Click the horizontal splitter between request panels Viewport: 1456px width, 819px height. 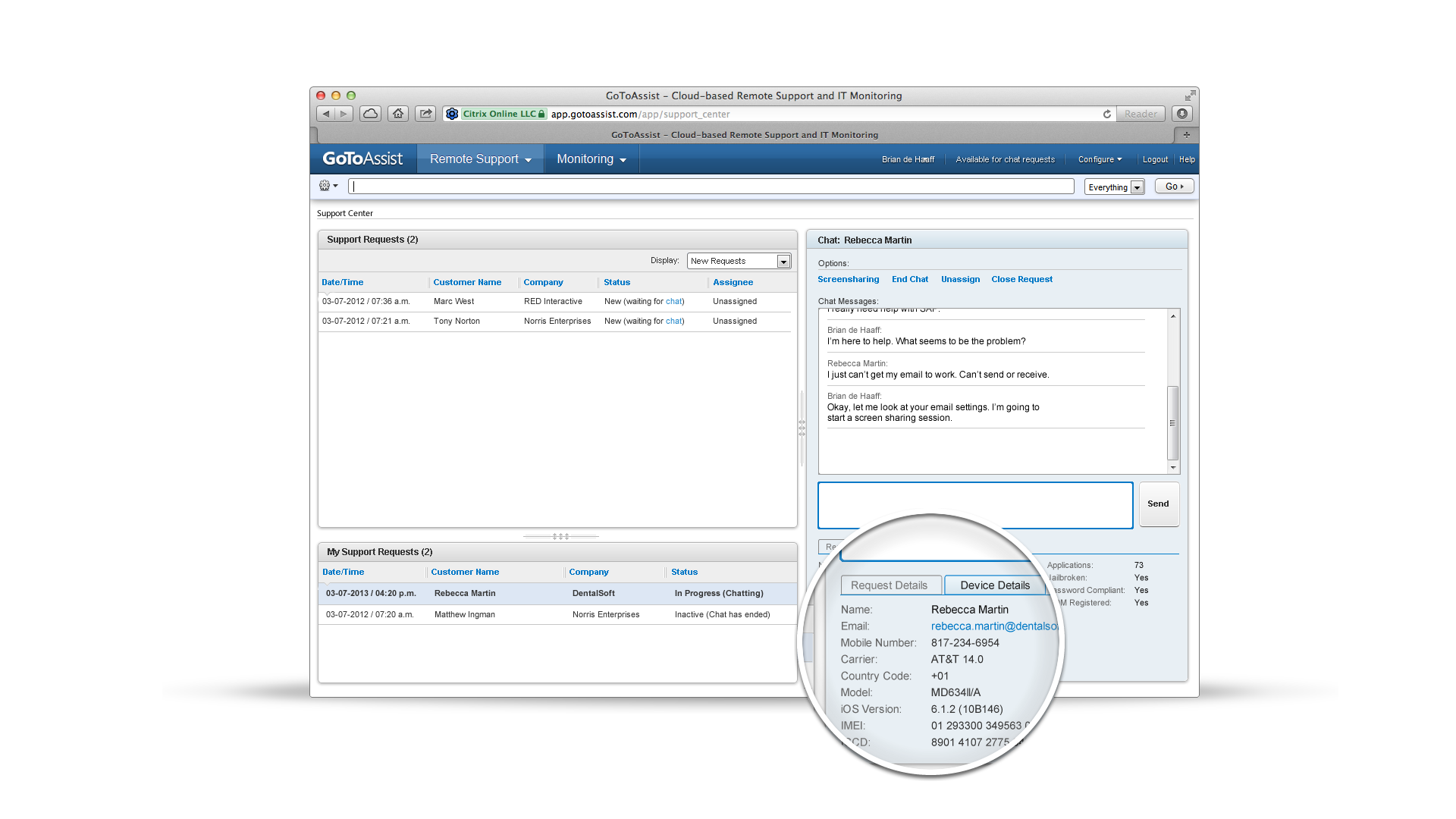(x=560, y=536)
